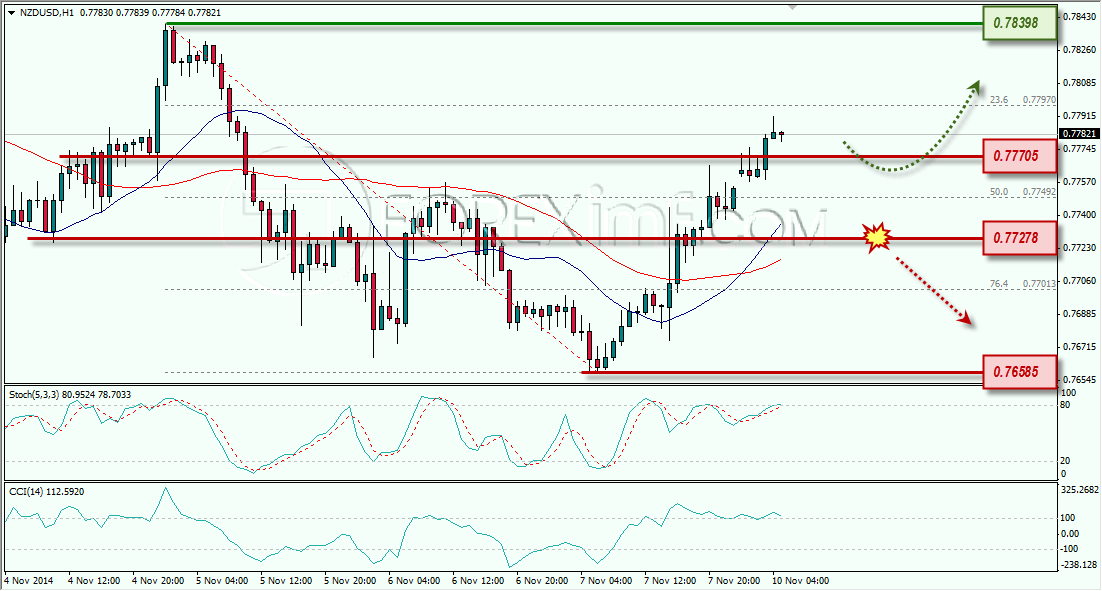Click the Stochastic scale value 80
The image size is (1102, 591).
click(1065, 405)
